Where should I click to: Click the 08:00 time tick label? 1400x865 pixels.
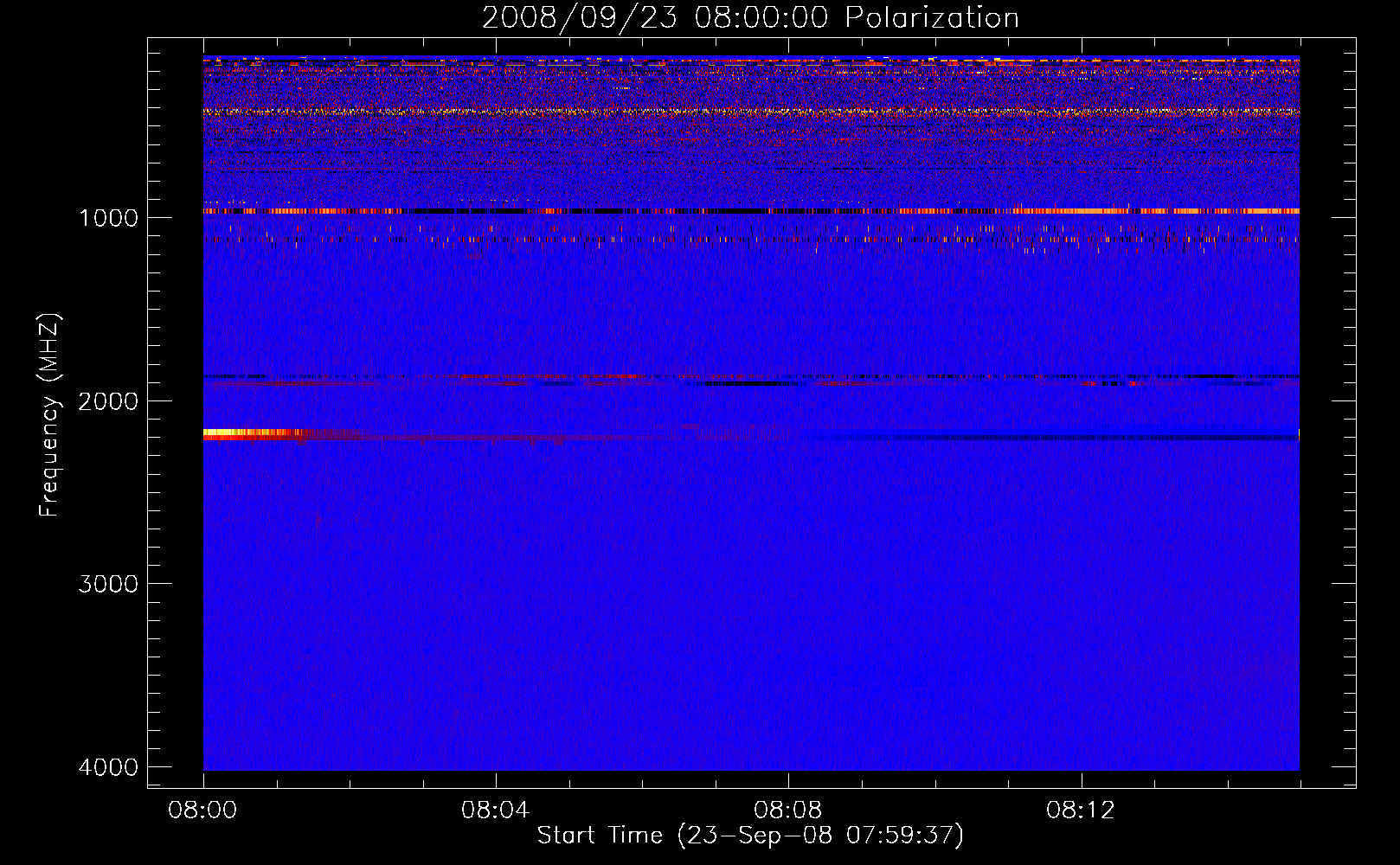[203, 811]
